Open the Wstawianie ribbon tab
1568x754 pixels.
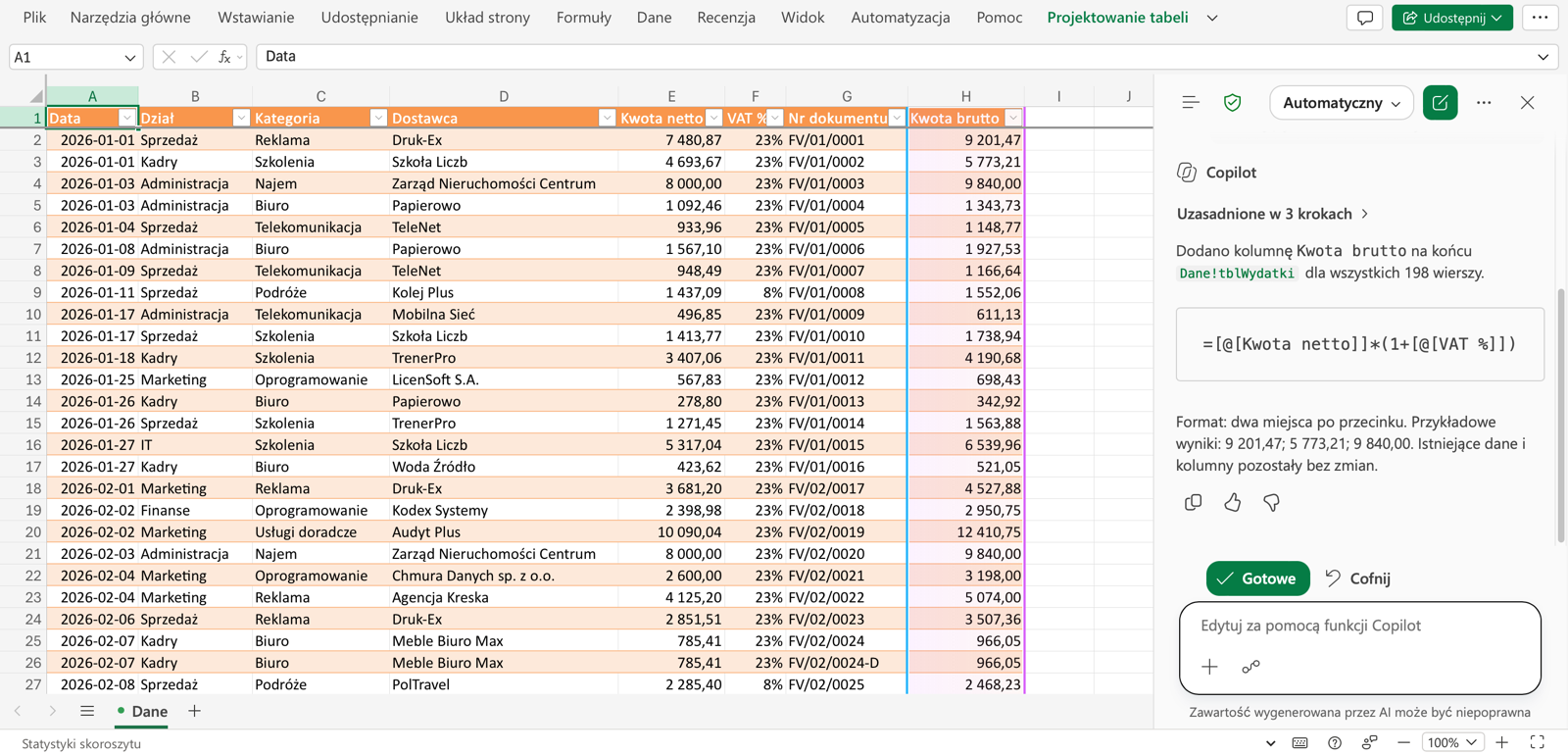256,18
